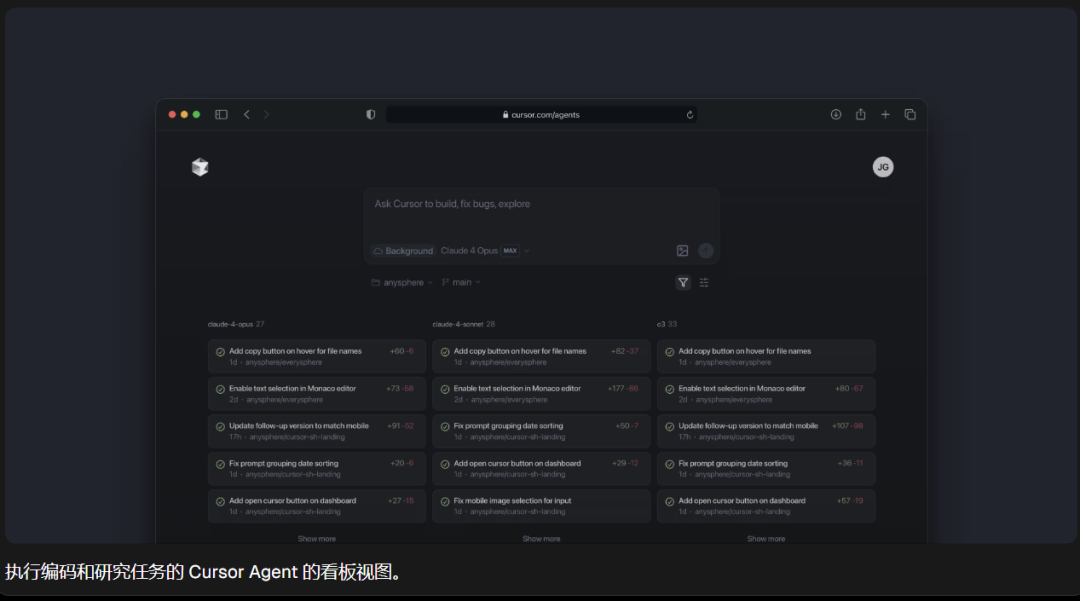The image size is (1080, 601).
Task: Show tab overview icon
Action: point(910,114)
